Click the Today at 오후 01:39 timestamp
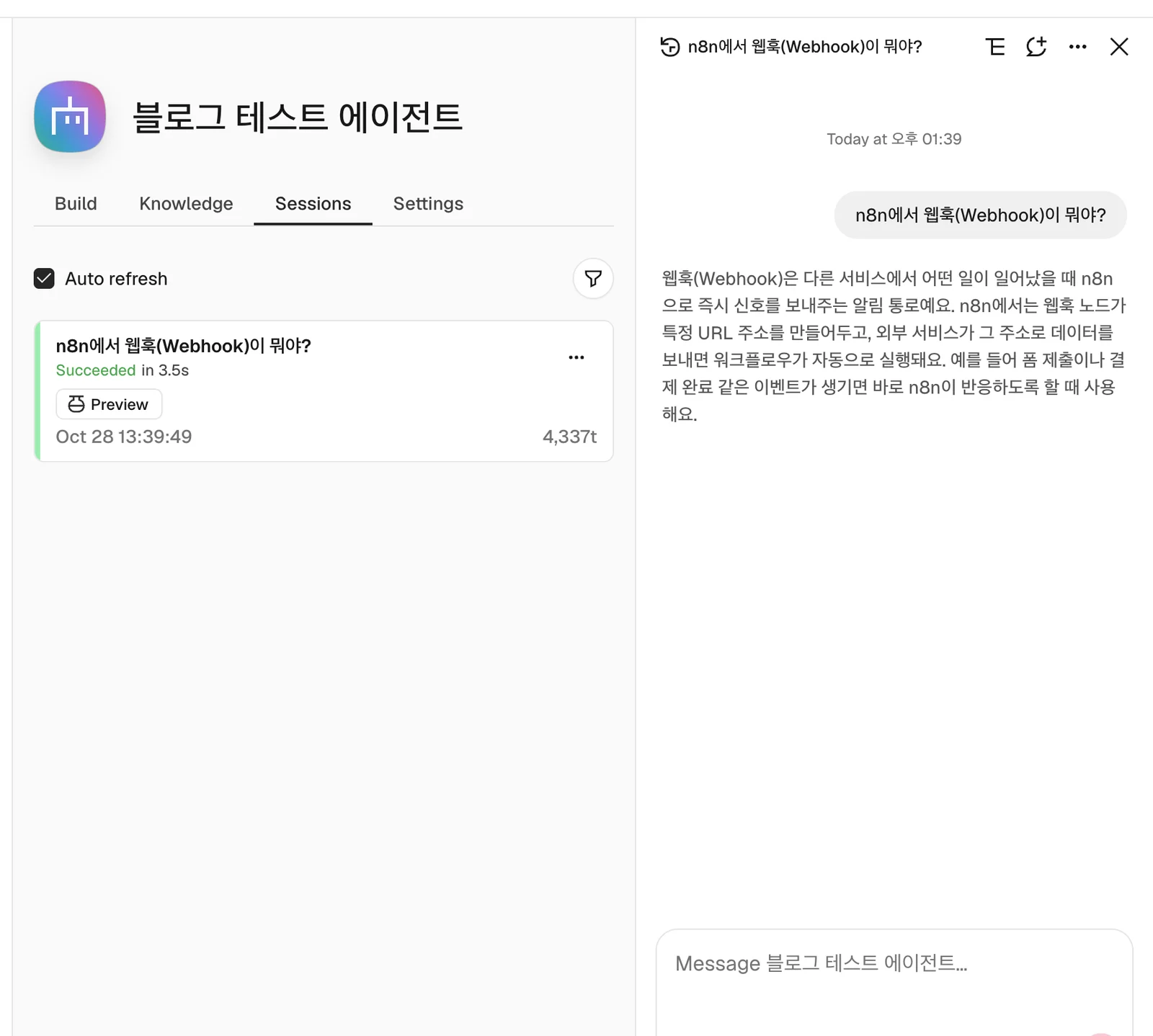The height and width of the screenshot is (1036, 1153). [894, 139]
